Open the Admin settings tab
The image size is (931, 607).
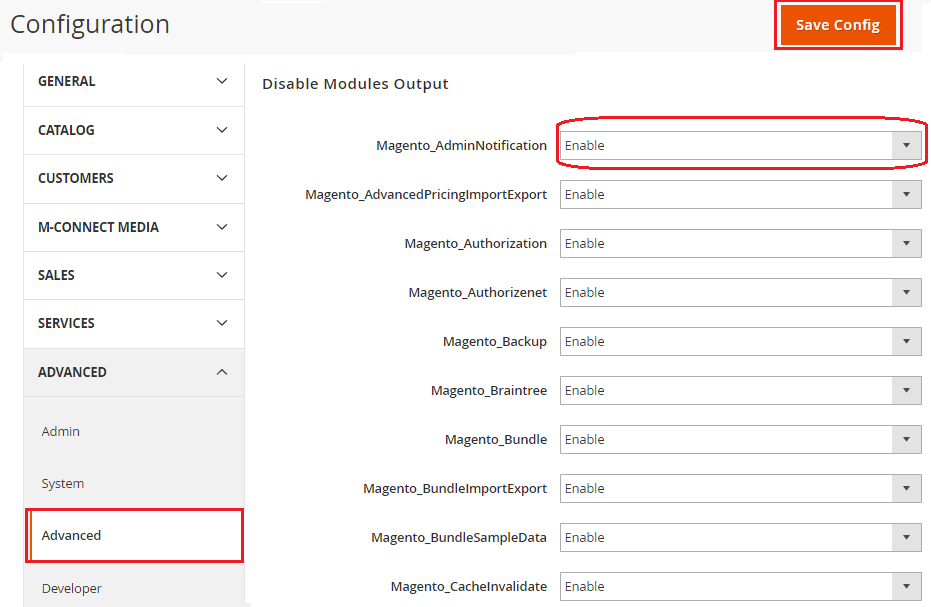pyautogui.click(x=61, y=432)
